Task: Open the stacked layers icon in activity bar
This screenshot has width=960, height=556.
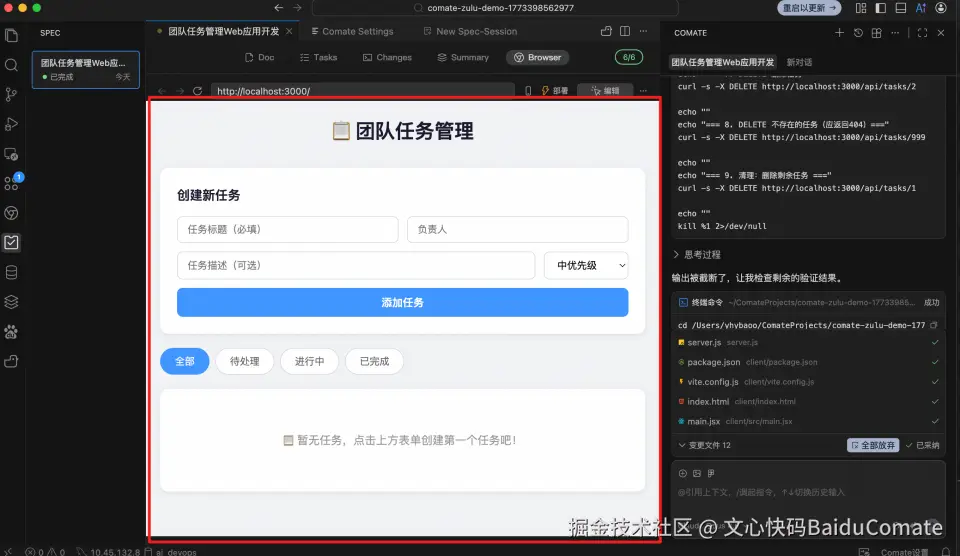Action: tap(11, 302)
